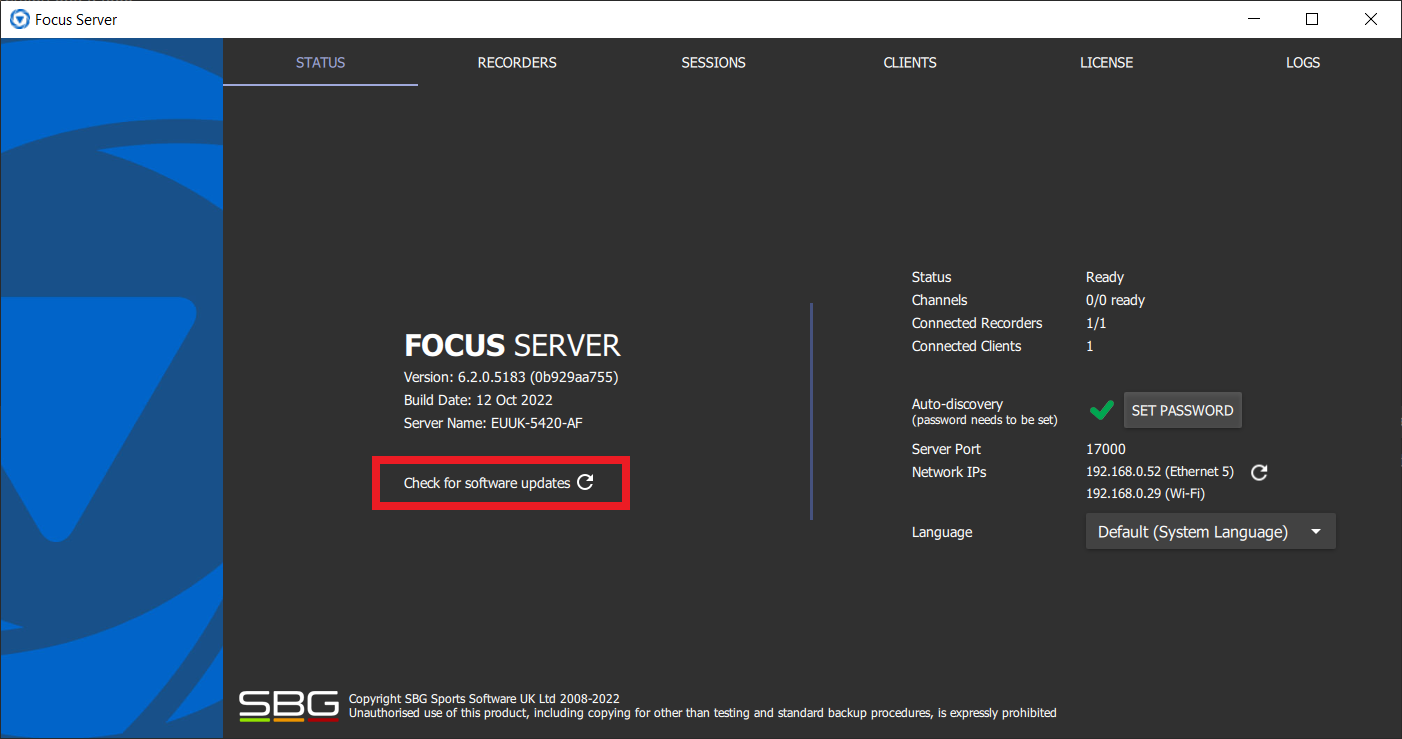
Task: Open the LOGS tab
Action: 1303,62
